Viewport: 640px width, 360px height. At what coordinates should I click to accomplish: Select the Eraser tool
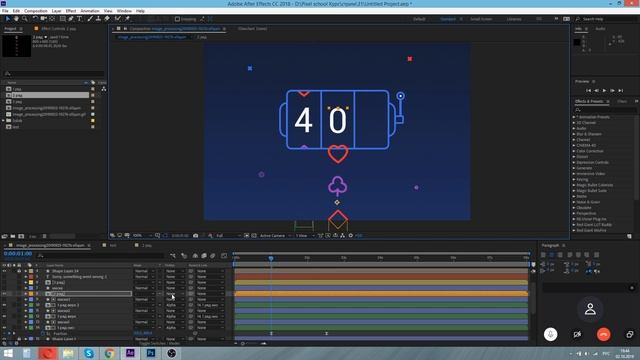click(x=107, y=19)
